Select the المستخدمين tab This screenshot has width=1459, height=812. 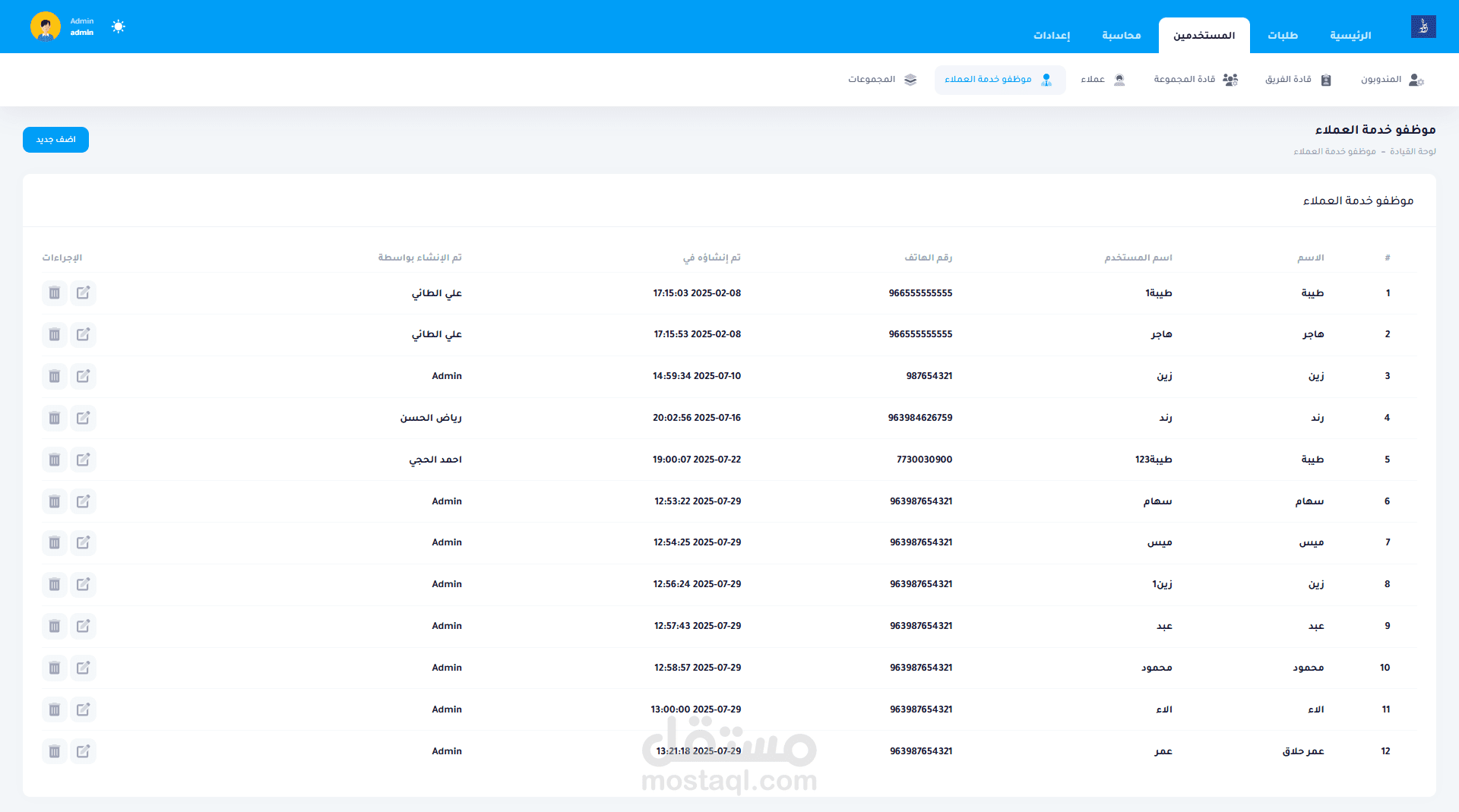click(1204, 36)
